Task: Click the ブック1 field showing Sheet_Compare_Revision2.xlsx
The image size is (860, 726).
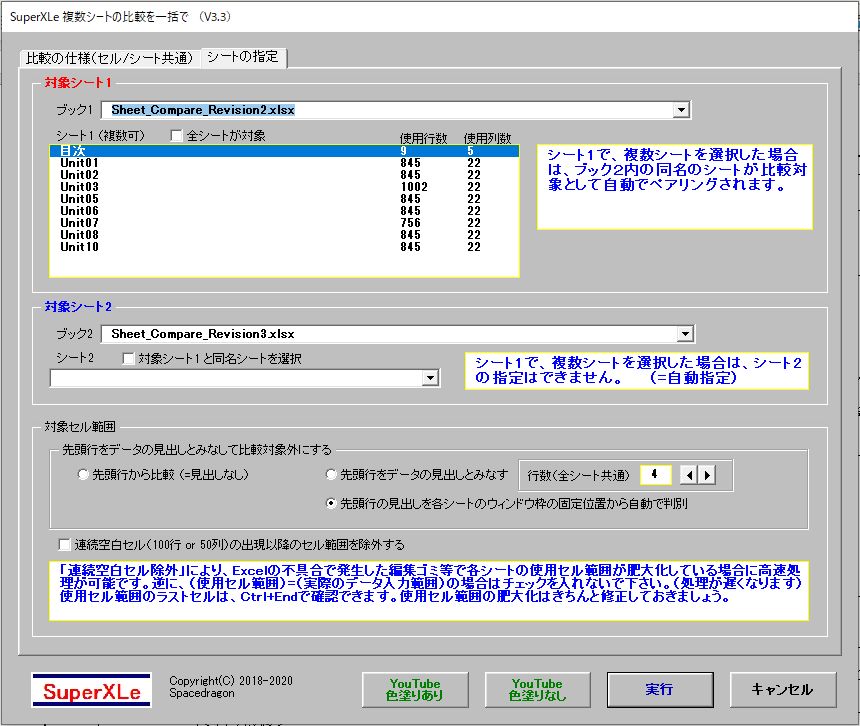Action: pyautogui.click(x=387, y=110)
